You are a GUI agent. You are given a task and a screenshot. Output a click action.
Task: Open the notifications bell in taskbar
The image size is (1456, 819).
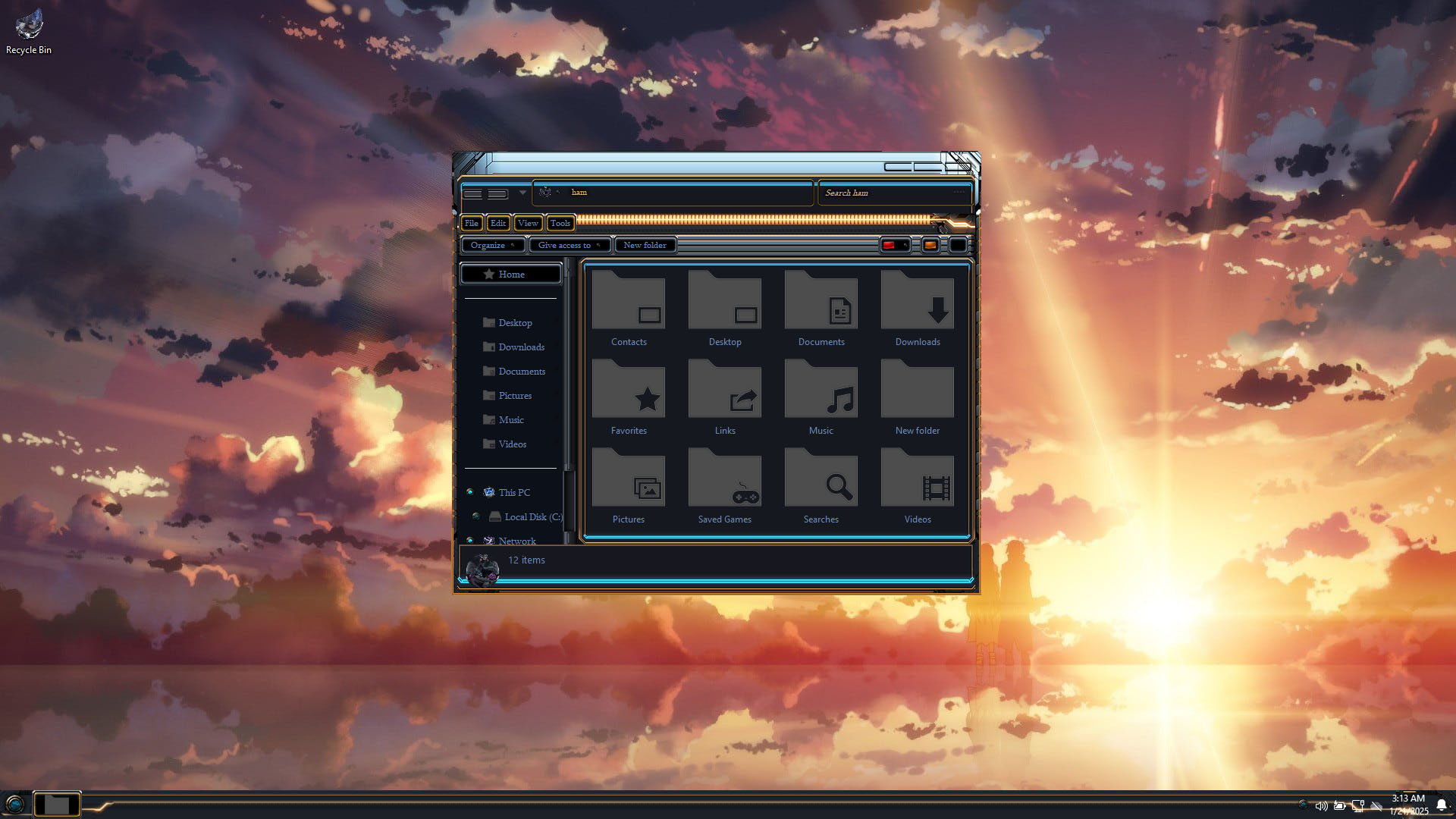point(1442,805)
